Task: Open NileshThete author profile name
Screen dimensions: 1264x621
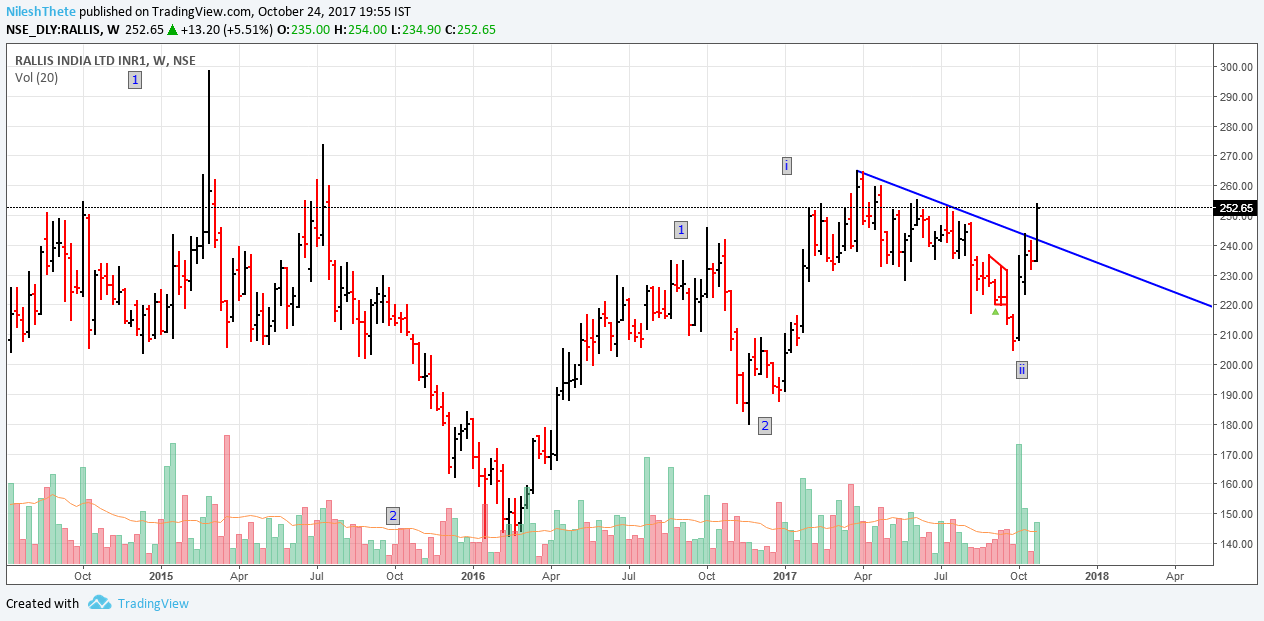Action: [x=39, y=11]
